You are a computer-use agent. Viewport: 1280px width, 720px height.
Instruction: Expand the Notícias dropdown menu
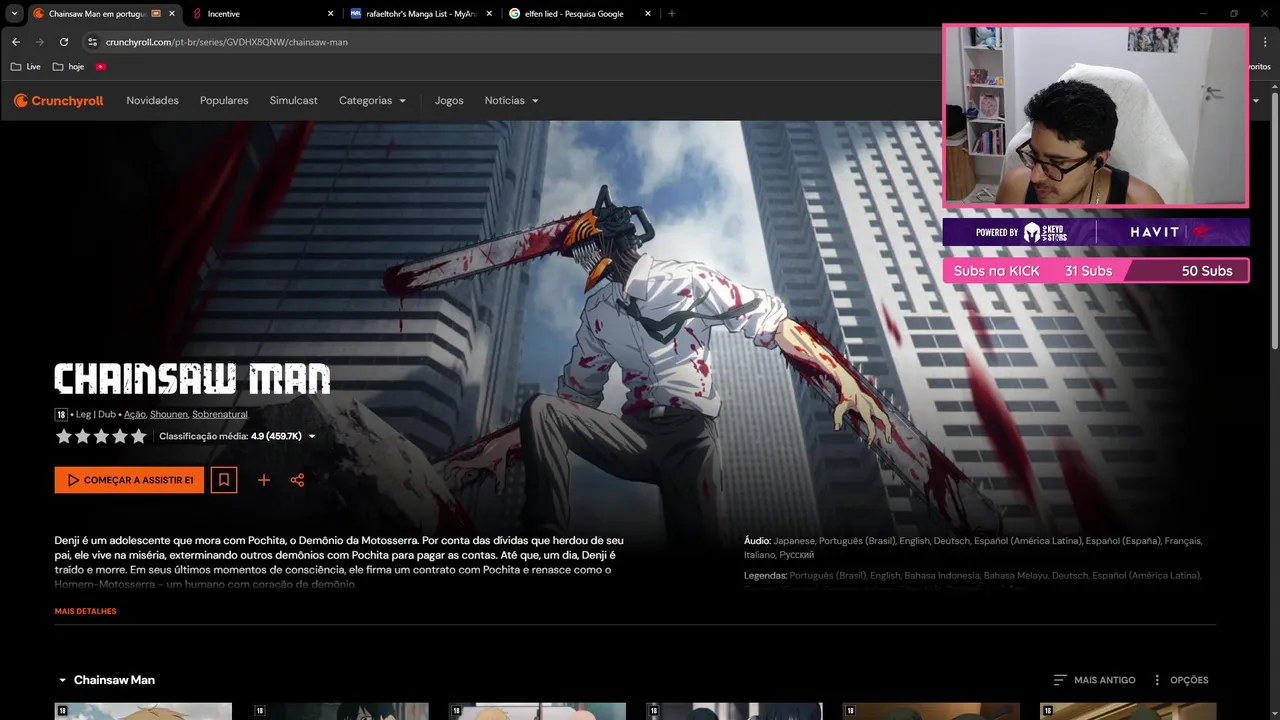pyautogui.click(x=511, y=101)
